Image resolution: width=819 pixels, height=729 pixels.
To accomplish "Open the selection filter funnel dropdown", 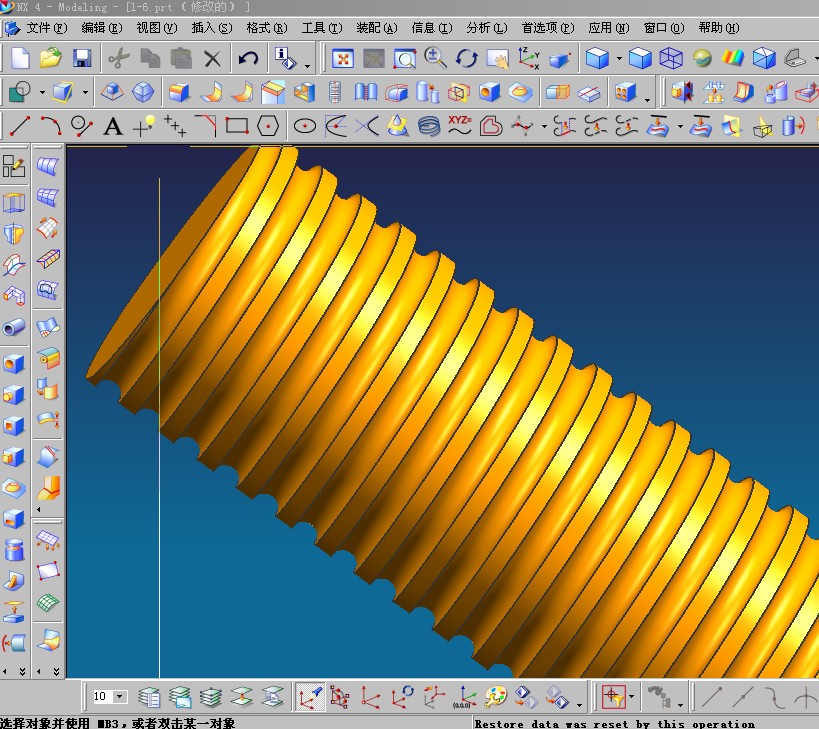I will pyautogui.click(x=631, y=697).
